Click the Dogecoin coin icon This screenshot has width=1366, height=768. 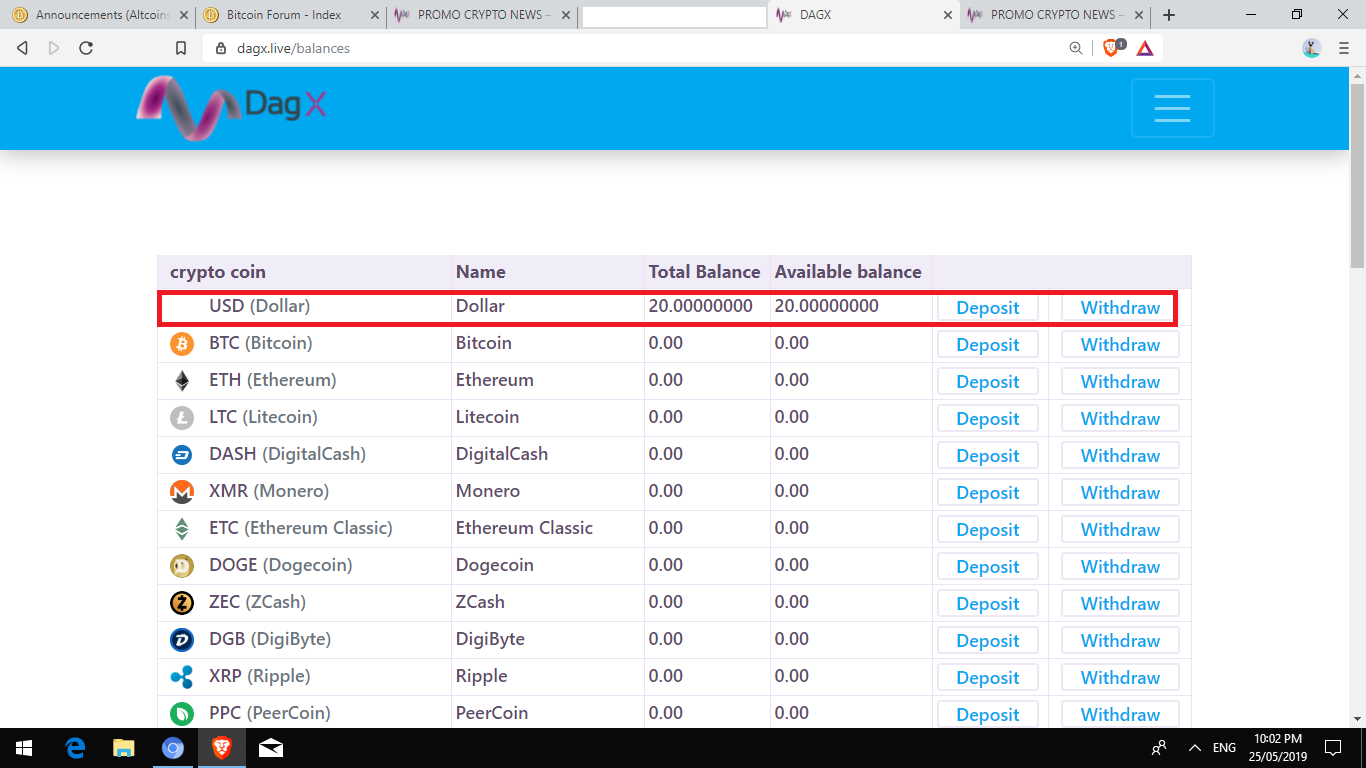click(182, 566)
